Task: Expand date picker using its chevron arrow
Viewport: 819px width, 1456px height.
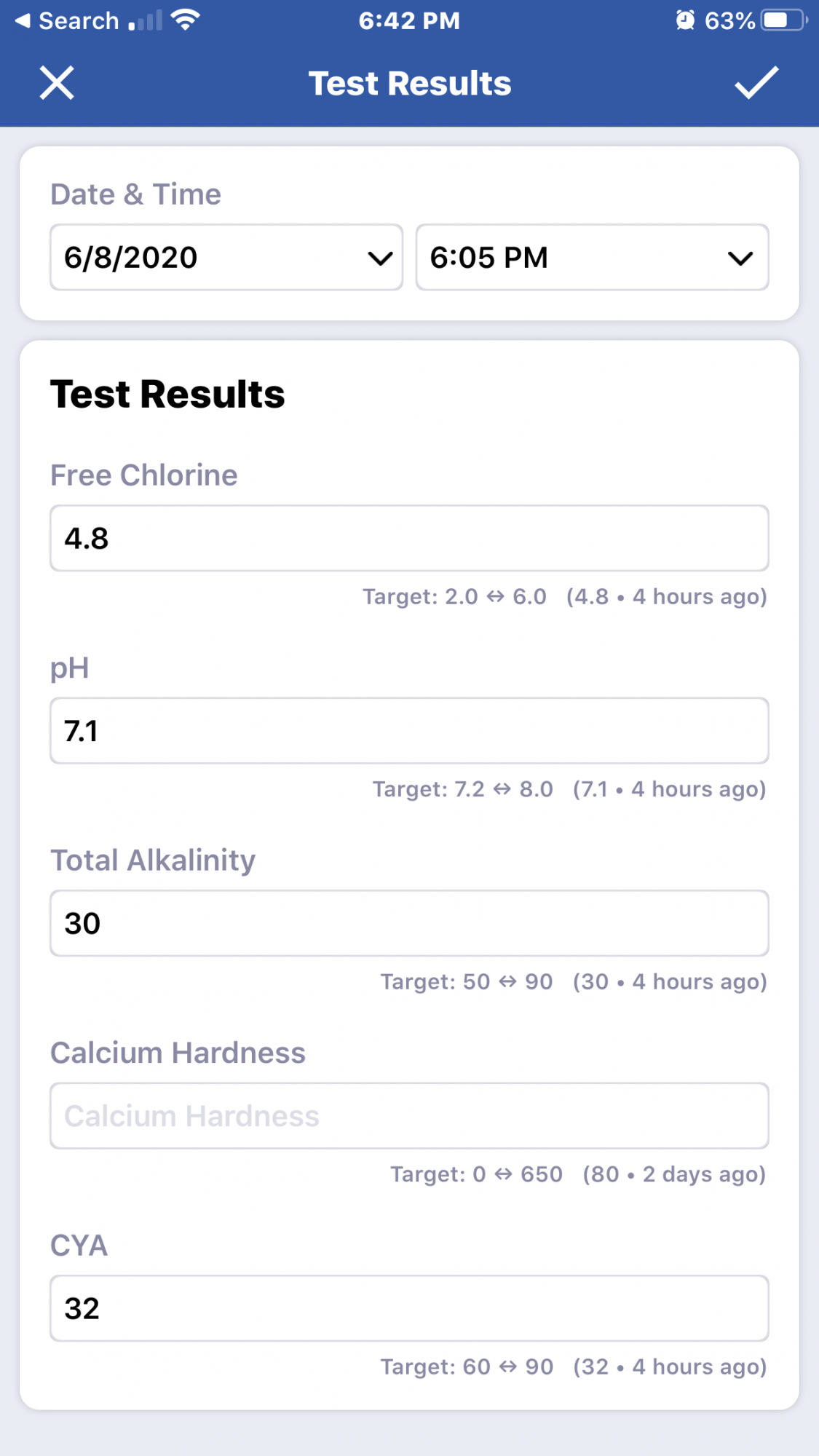Action: (x=380, y=258)
